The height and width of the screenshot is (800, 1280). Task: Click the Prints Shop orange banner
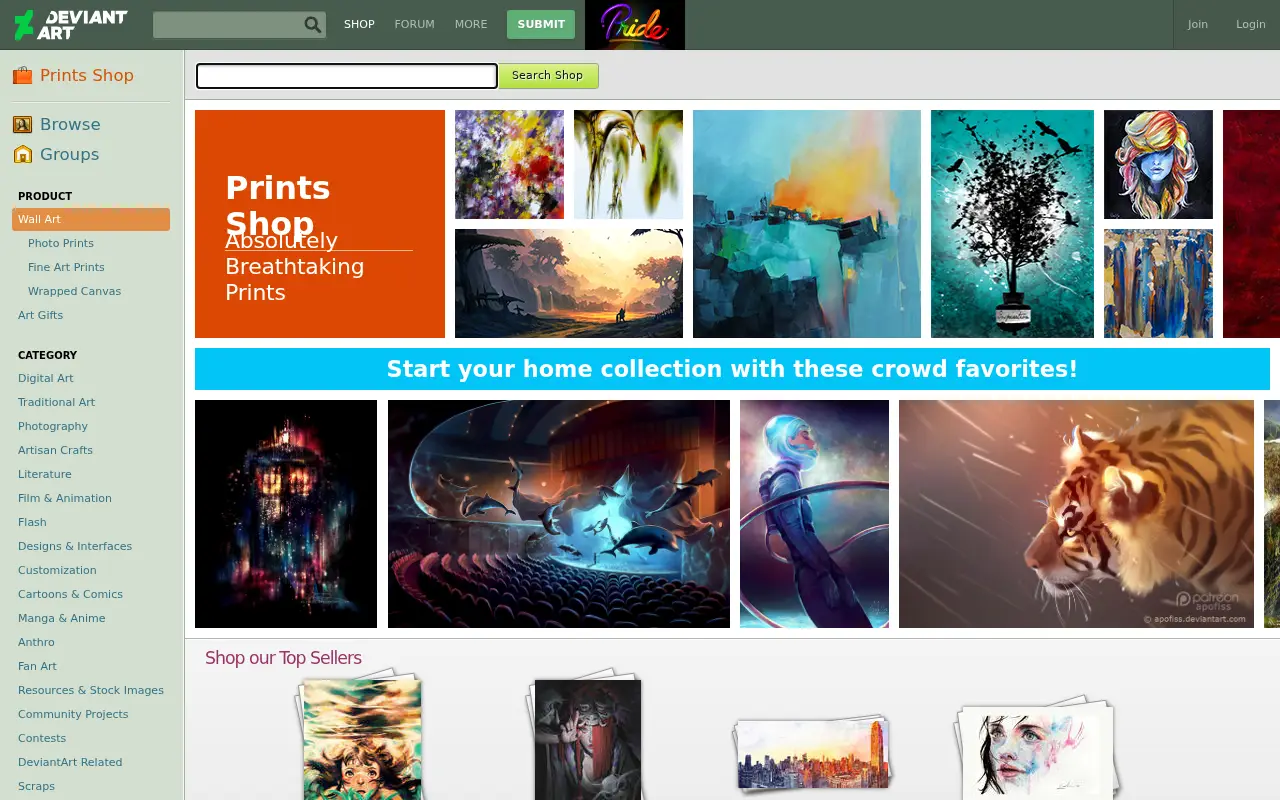click(x=320, y=224)
